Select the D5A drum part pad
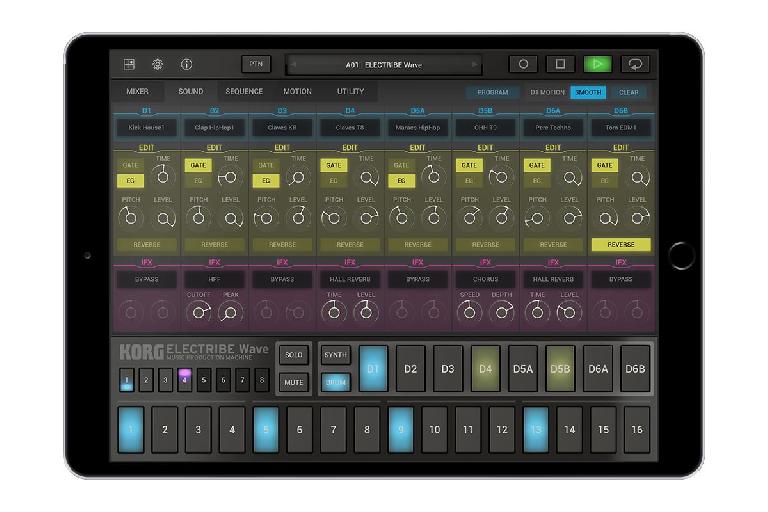Image resolution: width=768 pixels, height=512 pixels. click(523, 369)
